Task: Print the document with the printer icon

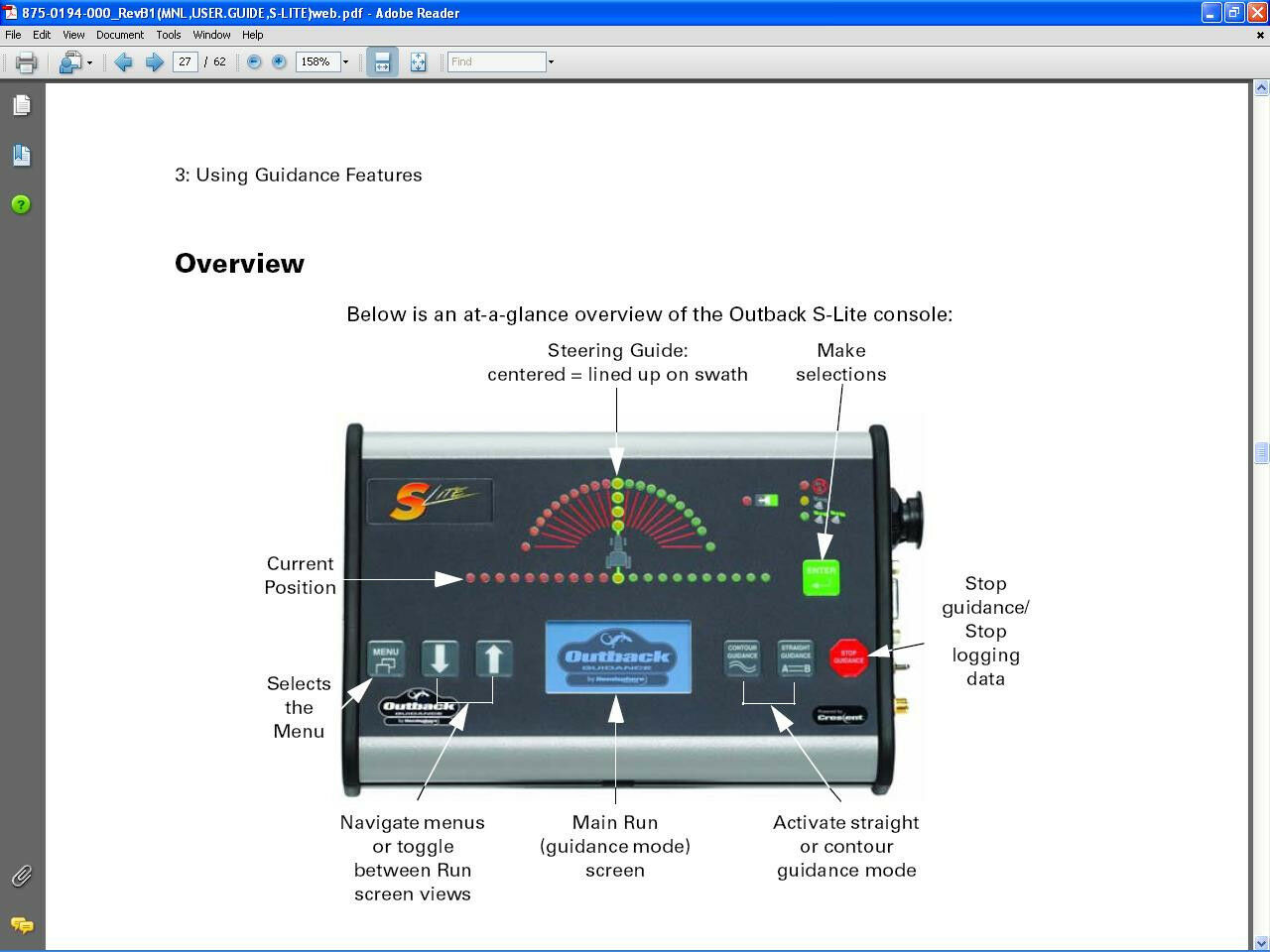Action: point(26,62)
